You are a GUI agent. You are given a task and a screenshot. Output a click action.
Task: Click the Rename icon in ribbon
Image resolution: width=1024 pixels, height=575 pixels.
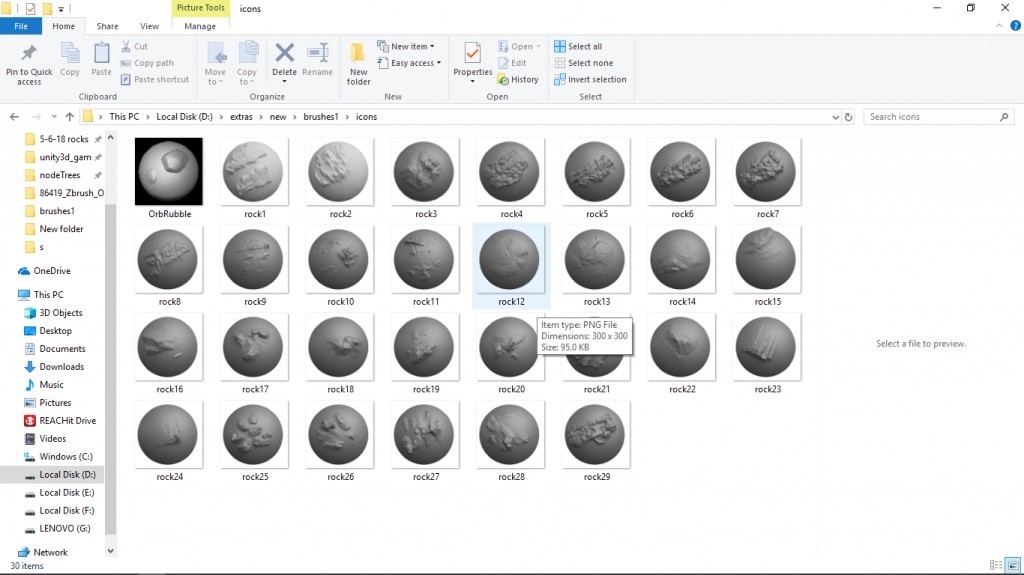[317, 54]
